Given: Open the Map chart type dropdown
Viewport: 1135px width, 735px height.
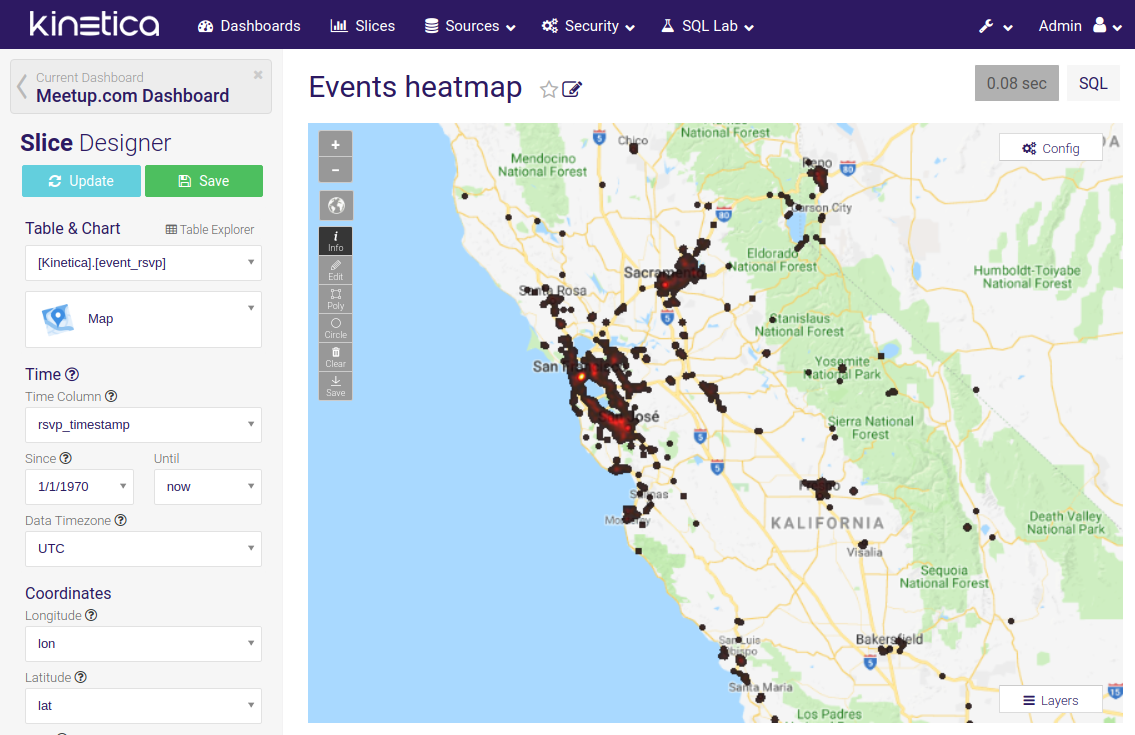Looking at the screenshot, I should pos(143,319).
